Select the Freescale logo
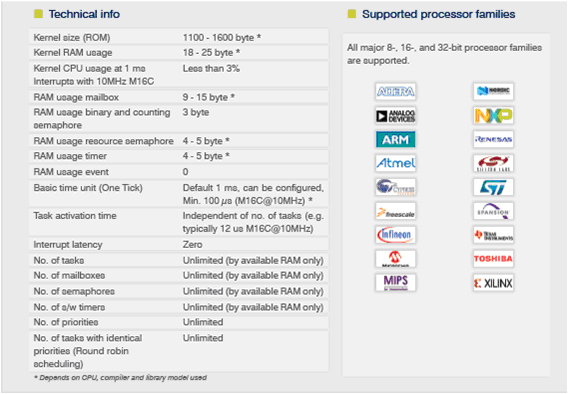This screenshot has width=568, height=394. (395, 211)
